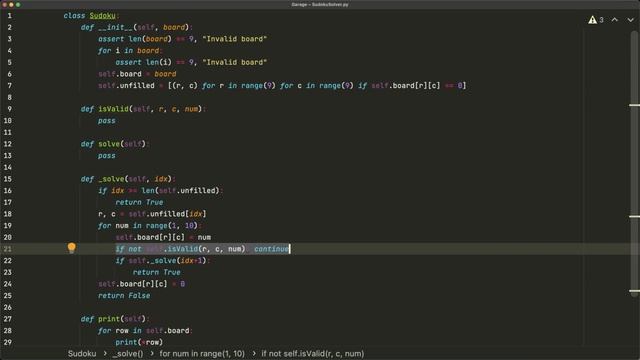Click solve method definition on line 12

[109, 144]
